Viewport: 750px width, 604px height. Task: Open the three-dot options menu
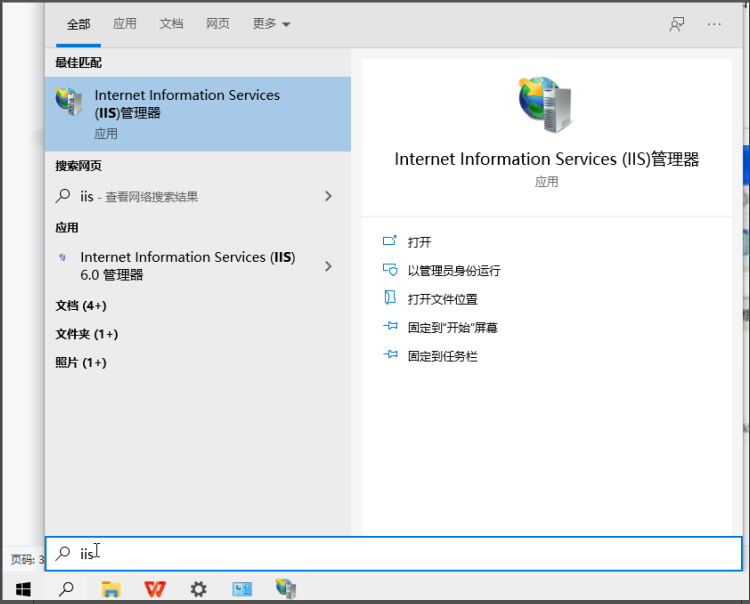point(714,24)
